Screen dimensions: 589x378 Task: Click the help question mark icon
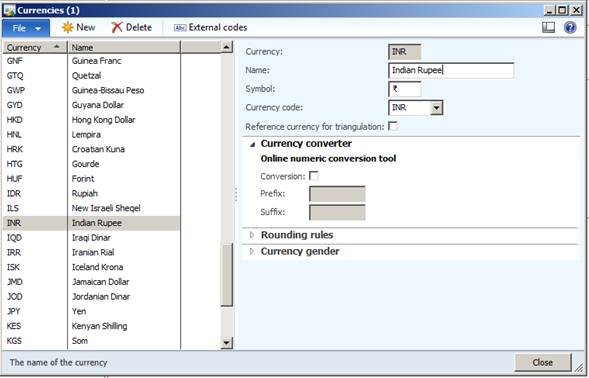tap(570, 27)
